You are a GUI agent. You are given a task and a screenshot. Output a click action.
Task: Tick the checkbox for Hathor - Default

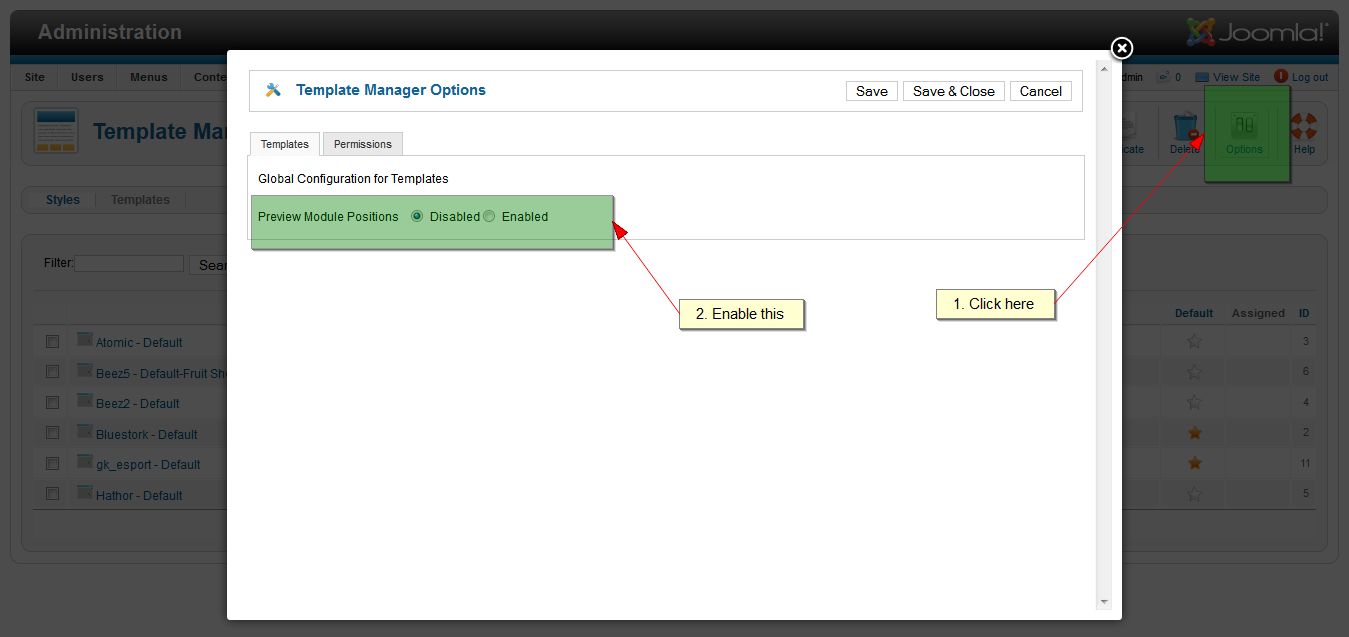[x=52, y=494]
